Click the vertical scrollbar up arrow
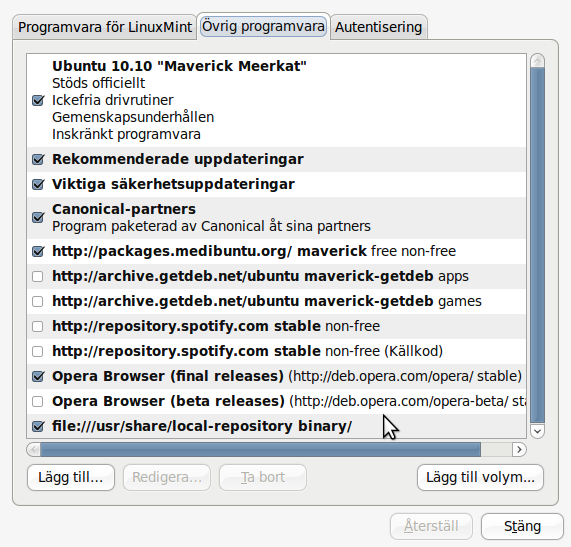 click(x=537, y=60)
